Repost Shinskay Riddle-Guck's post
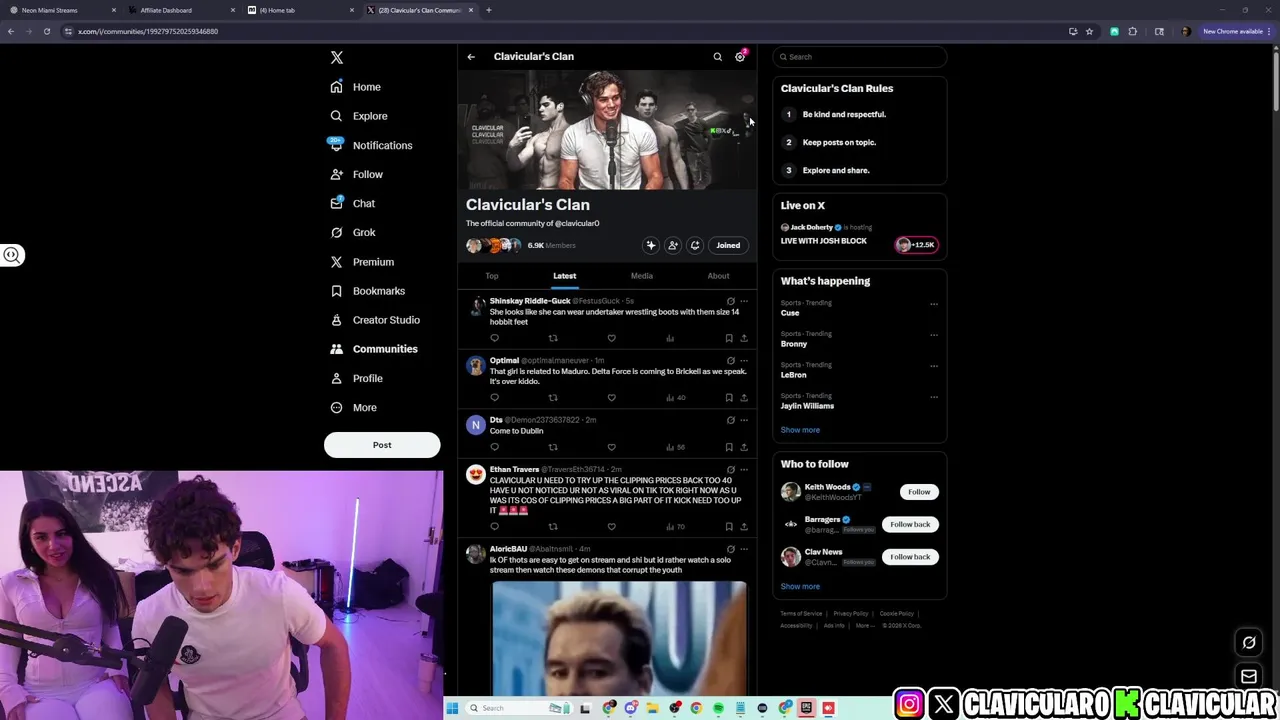This screenshot has height=720, width=1280. click(553, 338)
